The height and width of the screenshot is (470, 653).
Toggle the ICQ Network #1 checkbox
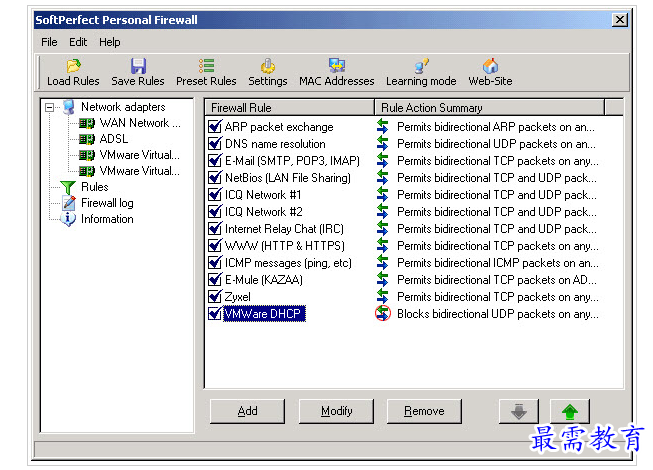pyautogui.click(x=215, y=194)
